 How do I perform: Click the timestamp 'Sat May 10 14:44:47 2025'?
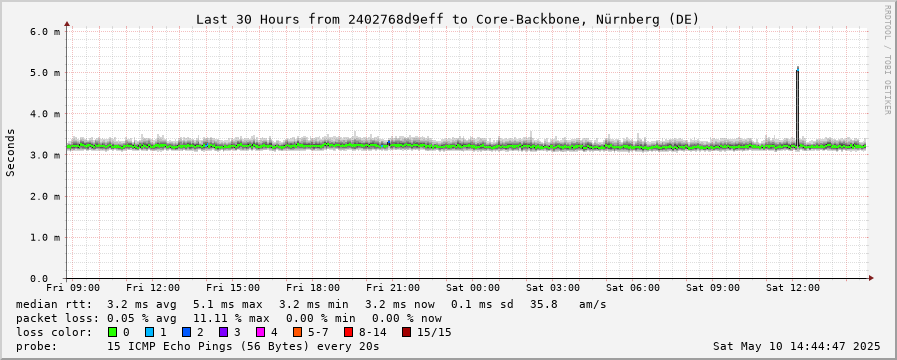coord(796,346)
